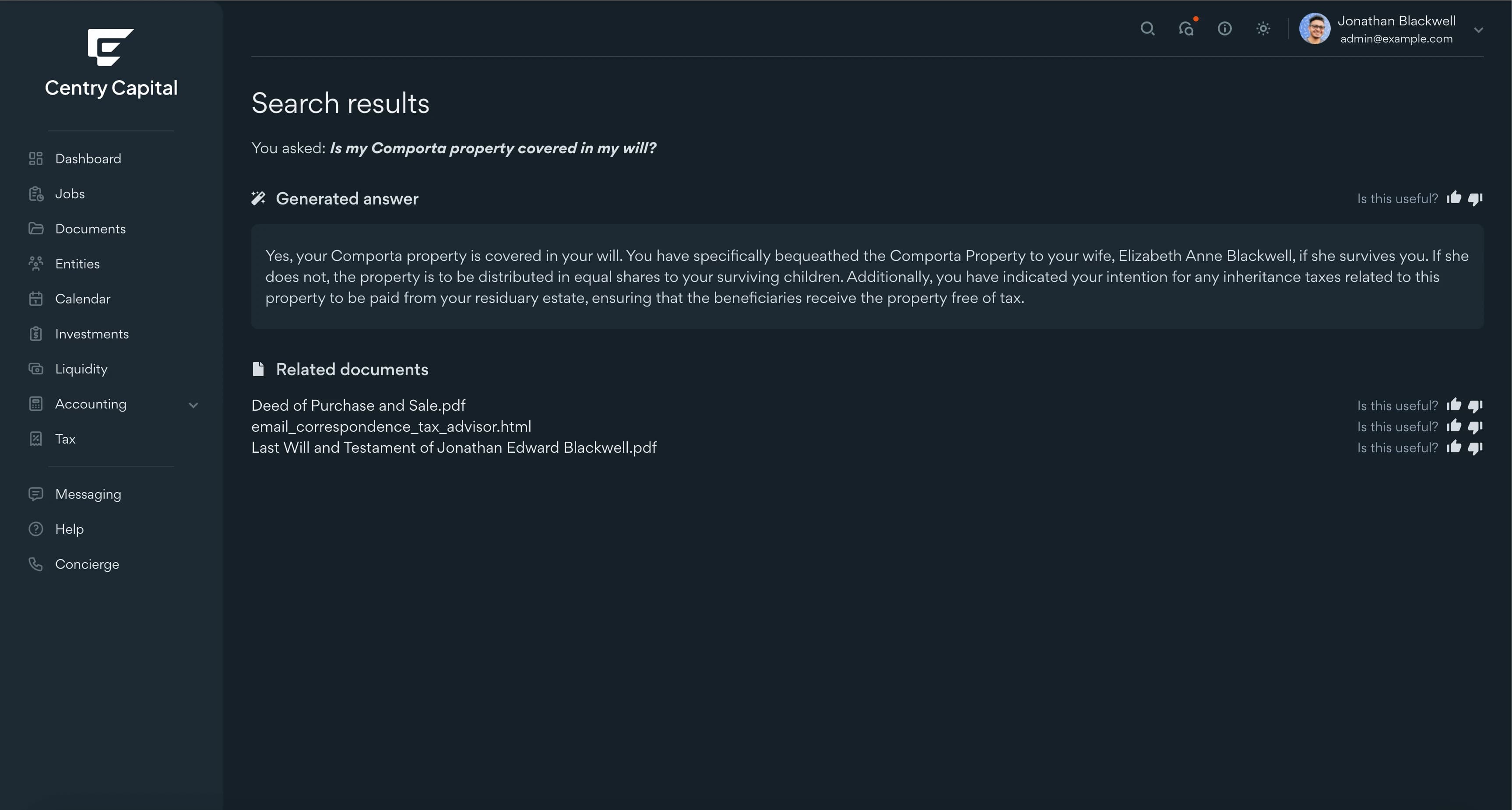Open Last Will and Testament of Jonathan Edward Blackwell.pdf

click(454, 448)
